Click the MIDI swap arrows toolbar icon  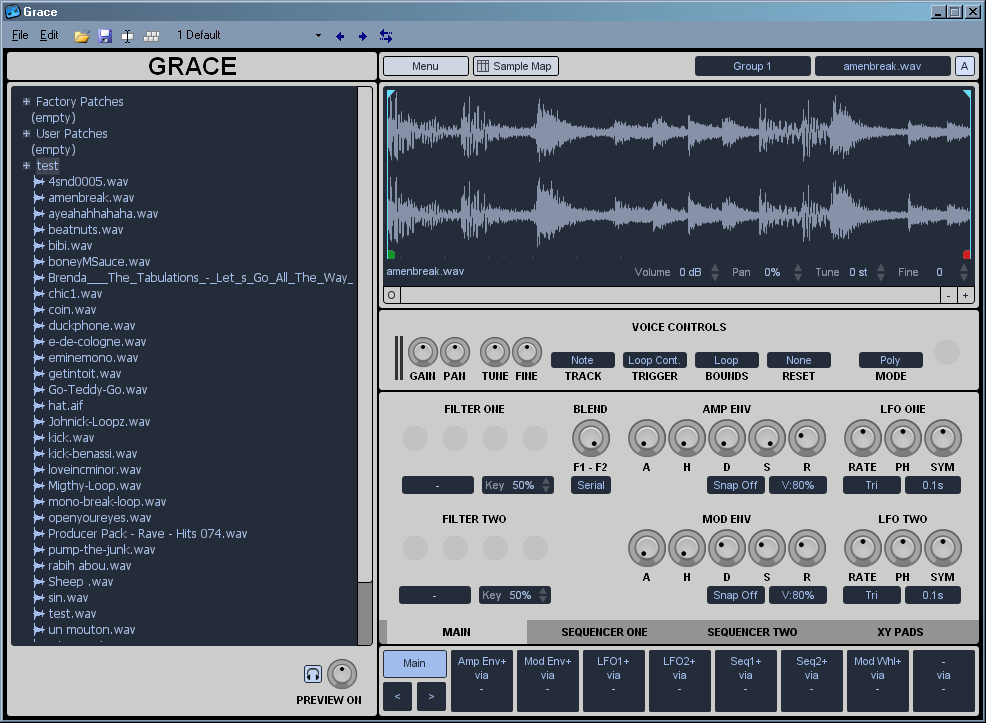pyautogui.click(x=386, y=35)
